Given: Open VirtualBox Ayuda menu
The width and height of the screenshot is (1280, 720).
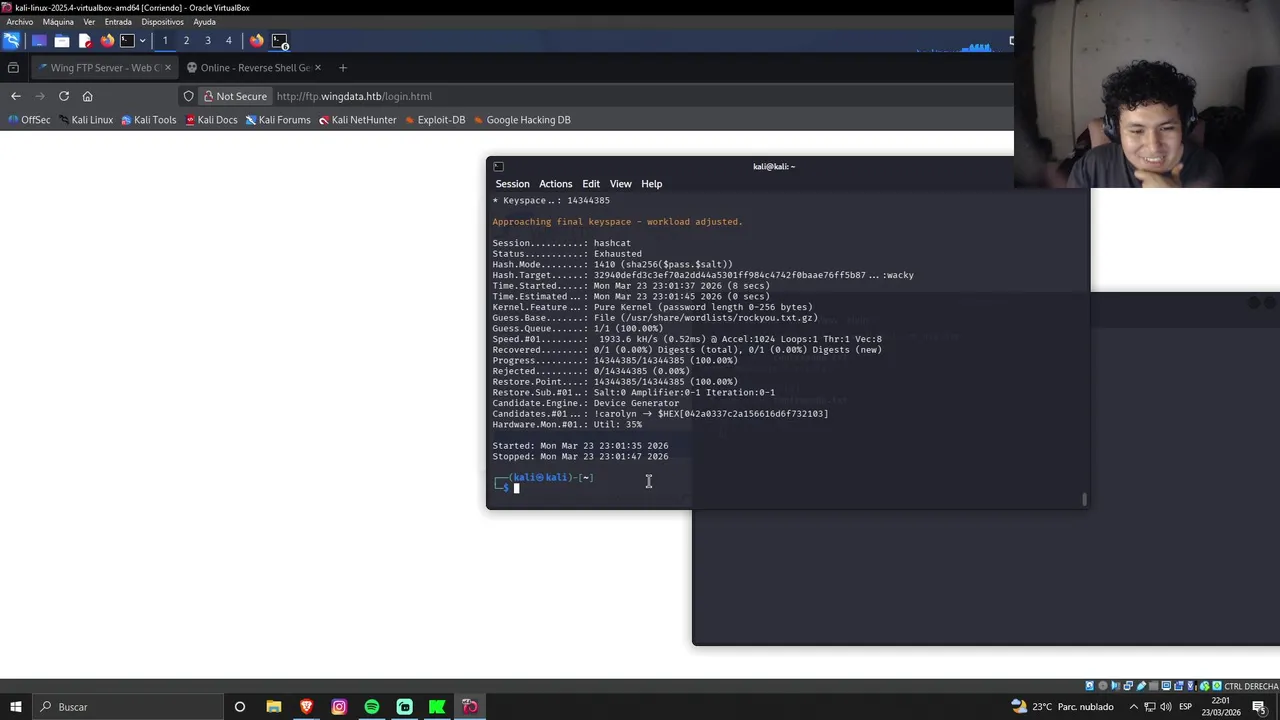Looking at the screenshot, I should [204, 22].
